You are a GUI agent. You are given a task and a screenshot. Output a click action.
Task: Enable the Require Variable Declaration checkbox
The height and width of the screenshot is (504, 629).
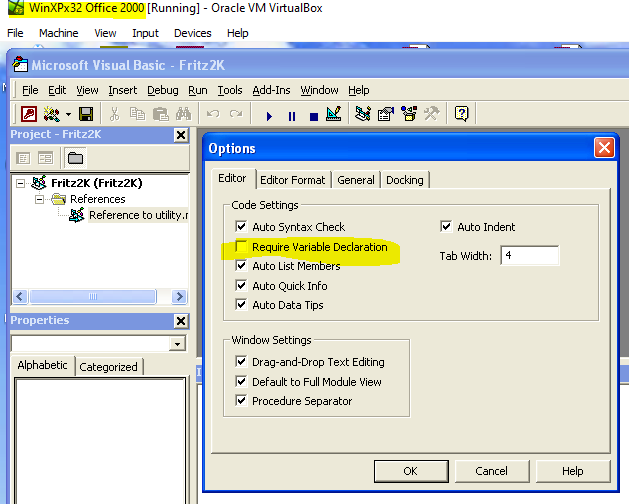click(x=241, y=246)
